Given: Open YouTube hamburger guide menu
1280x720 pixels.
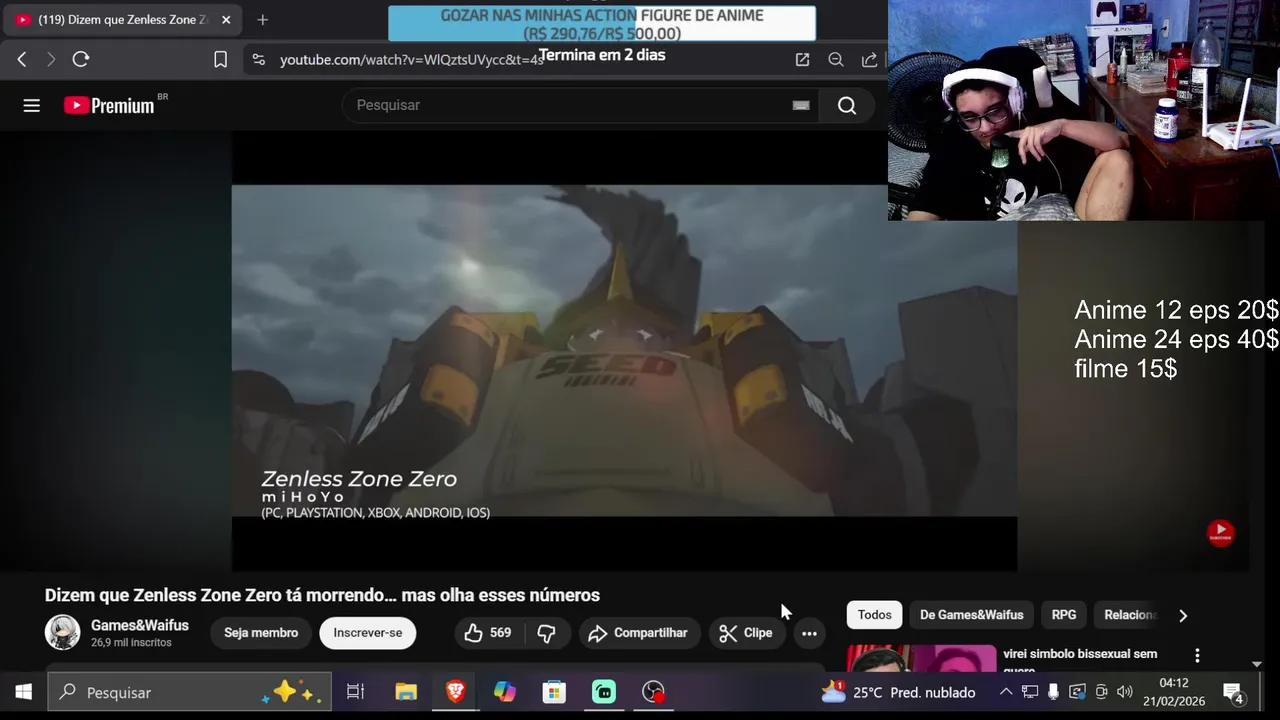Looking at the screenshot, I should tap(32, 105).
